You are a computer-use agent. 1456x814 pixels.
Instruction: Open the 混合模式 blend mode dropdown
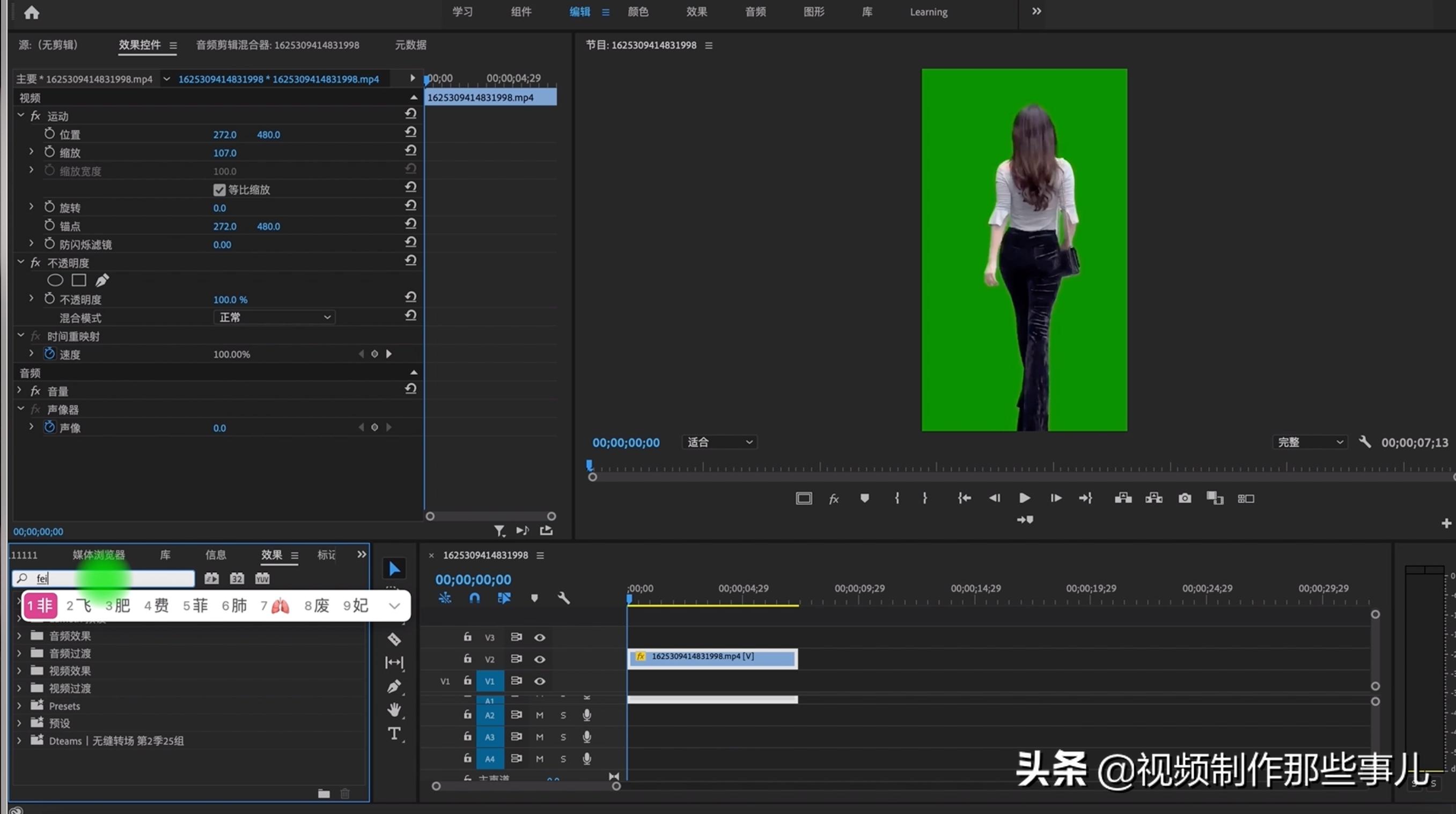tap(274, 317)
